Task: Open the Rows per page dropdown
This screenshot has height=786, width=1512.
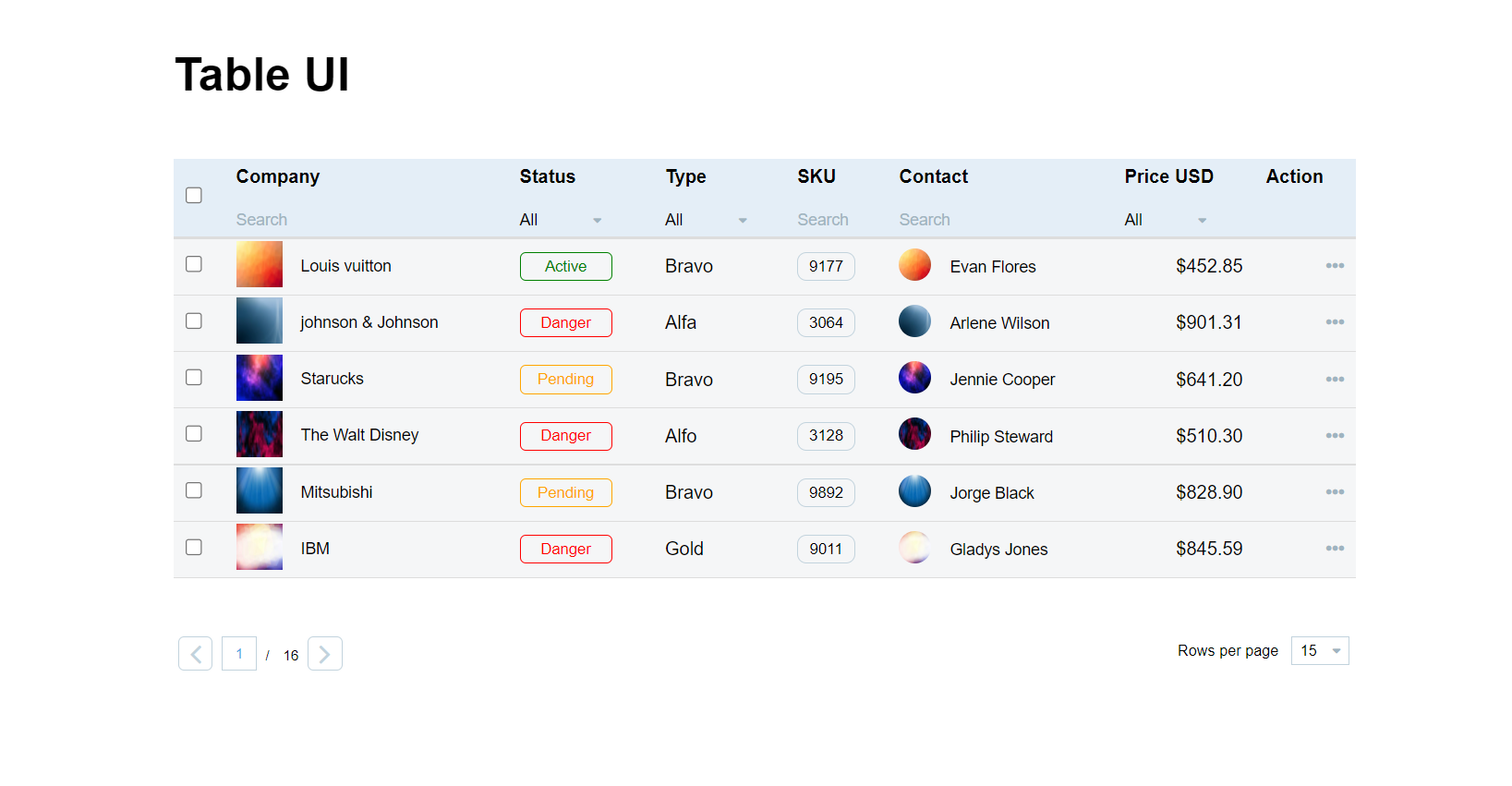Action: 1320,651
